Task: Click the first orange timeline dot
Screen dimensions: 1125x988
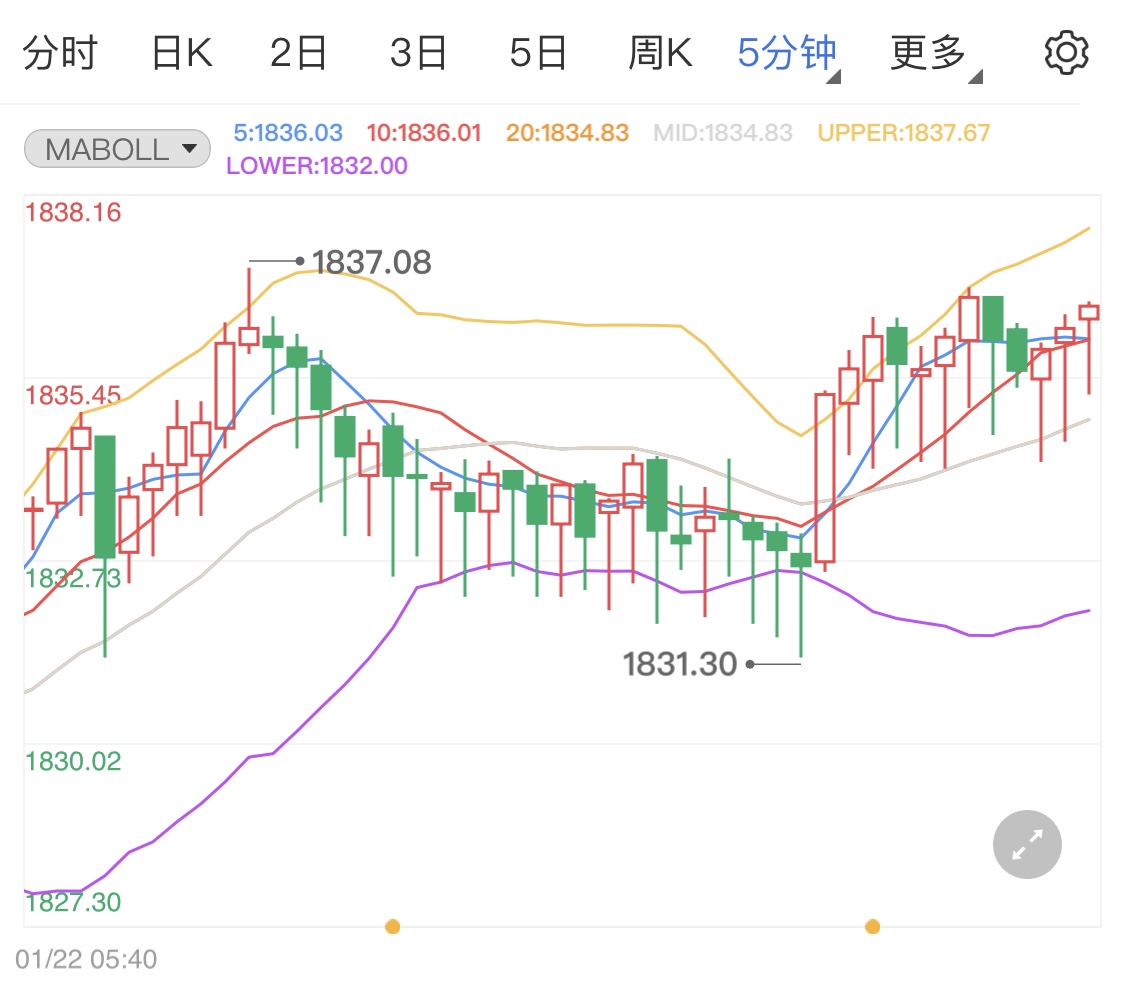Action: click(x=392, y=926)
